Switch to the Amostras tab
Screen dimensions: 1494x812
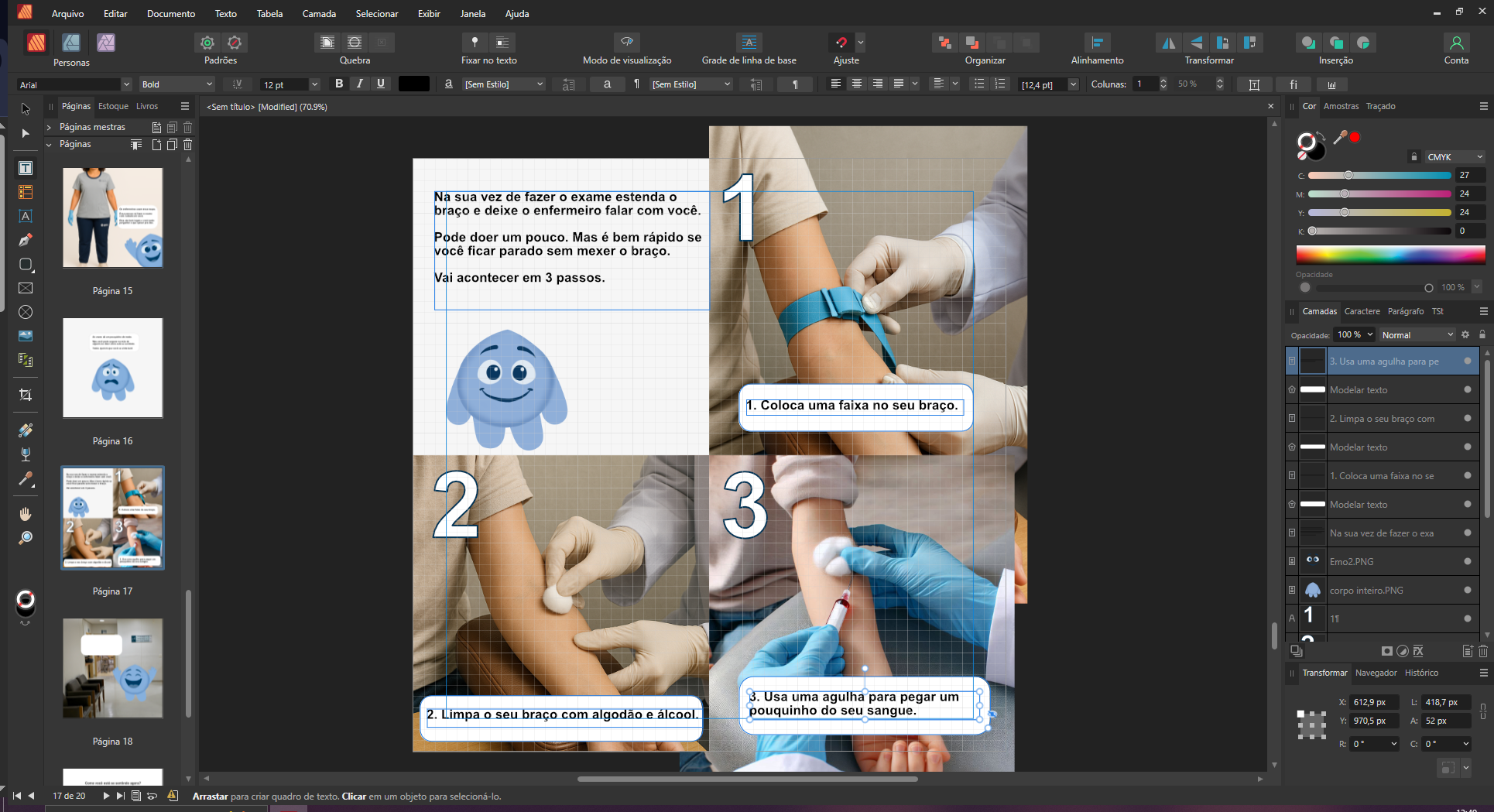[1341, 106]
